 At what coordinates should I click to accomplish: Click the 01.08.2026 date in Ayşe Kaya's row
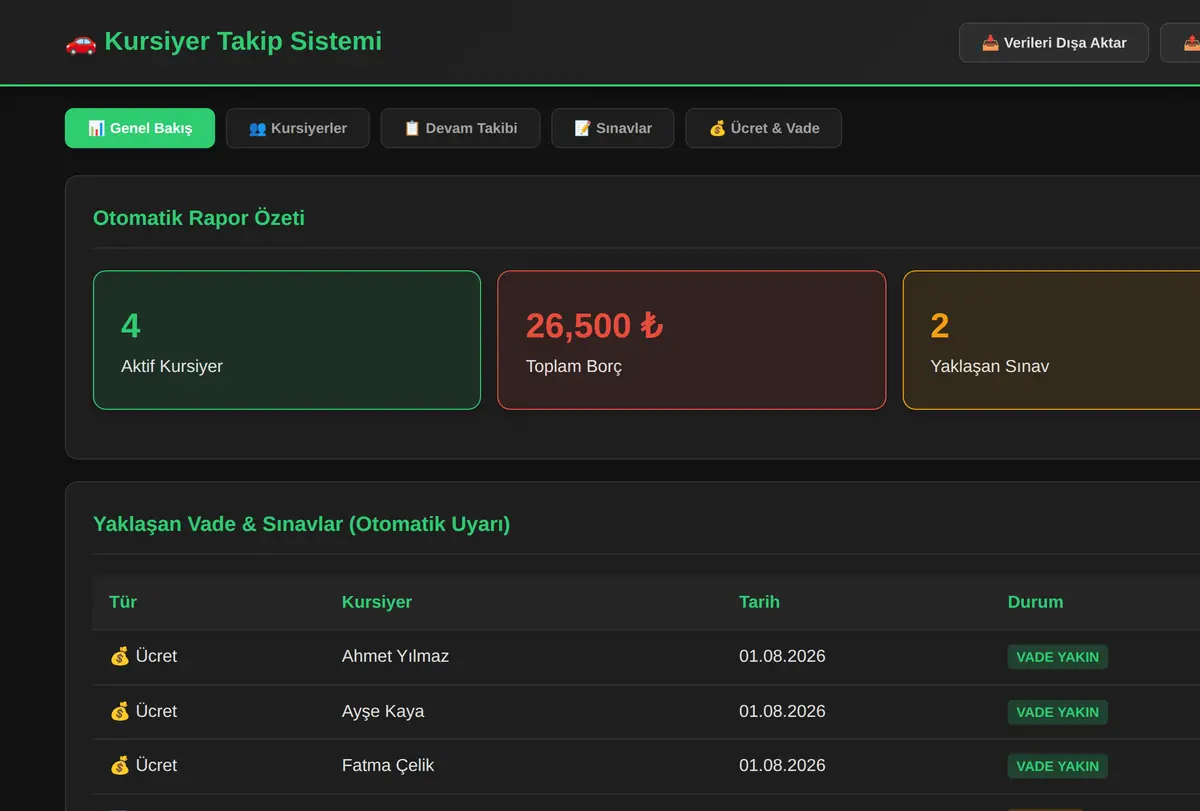pyautogui.click(x=782, y=712)
